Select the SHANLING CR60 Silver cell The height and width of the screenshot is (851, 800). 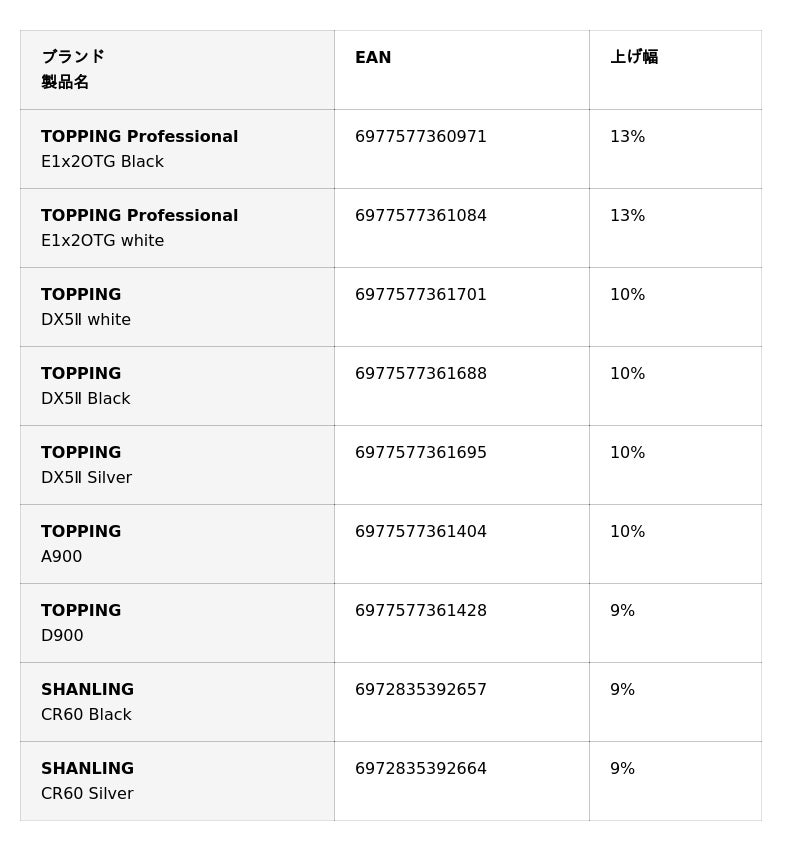tap(177, 781)
